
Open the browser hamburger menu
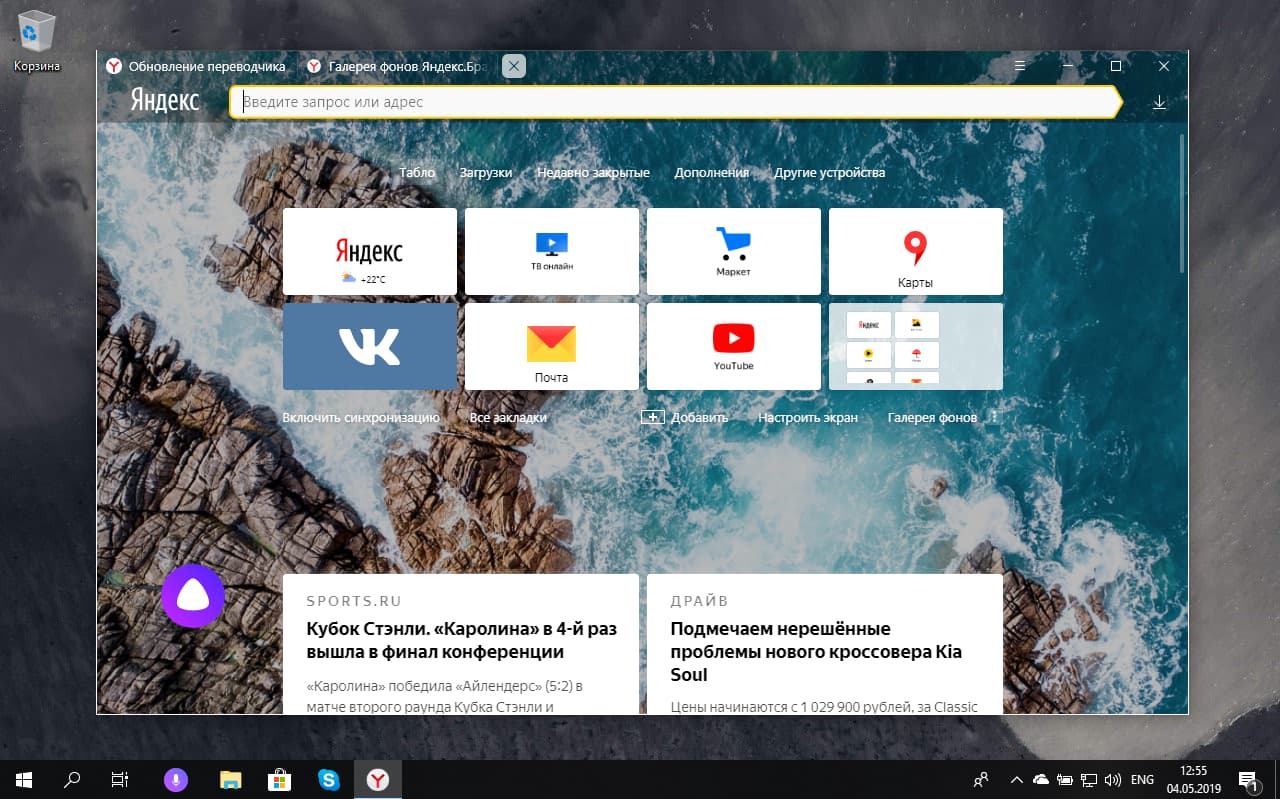(1019, 65)
